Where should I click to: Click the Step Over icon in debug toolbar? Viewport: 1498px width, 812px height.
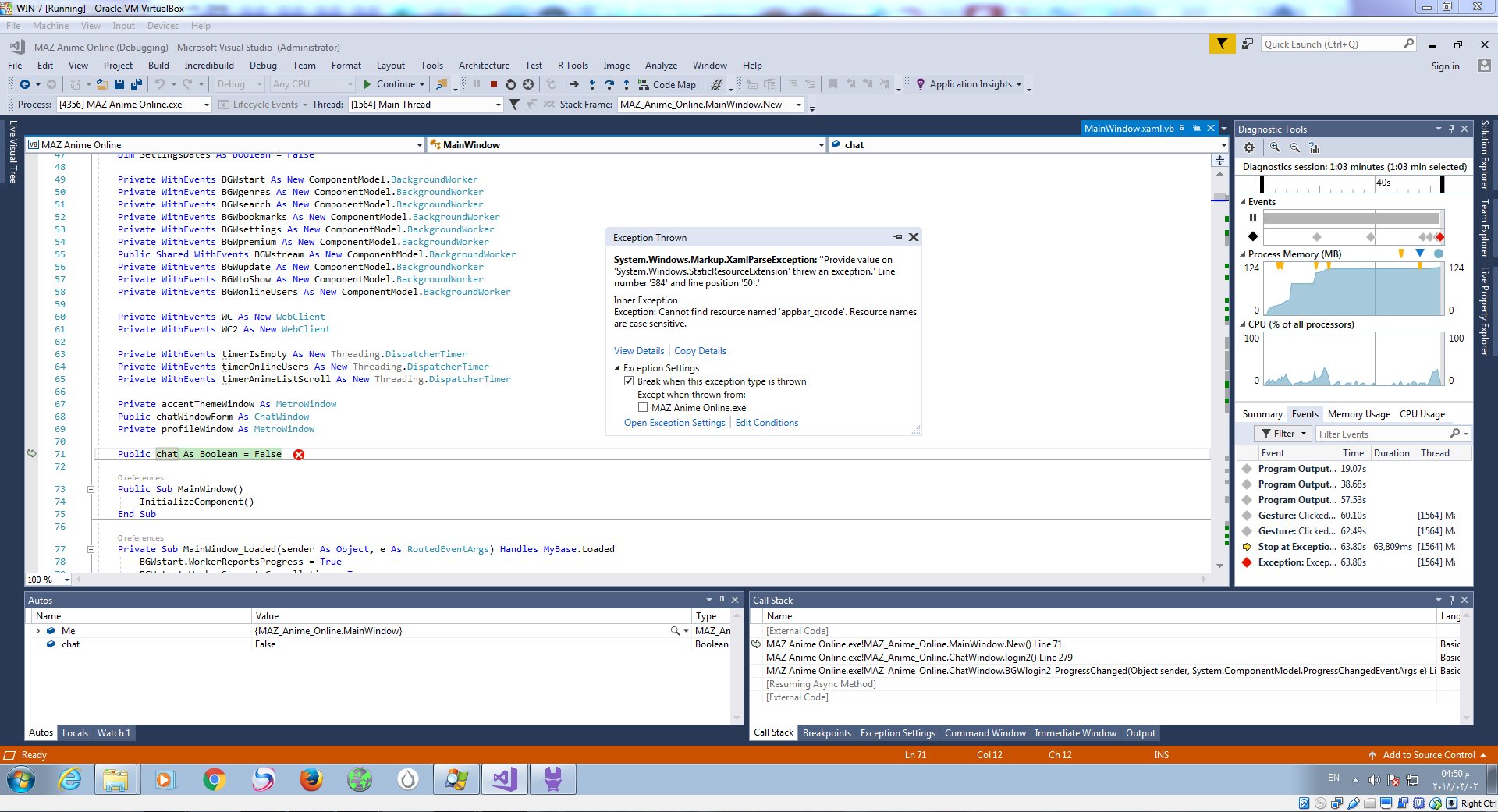pos(609,84)
